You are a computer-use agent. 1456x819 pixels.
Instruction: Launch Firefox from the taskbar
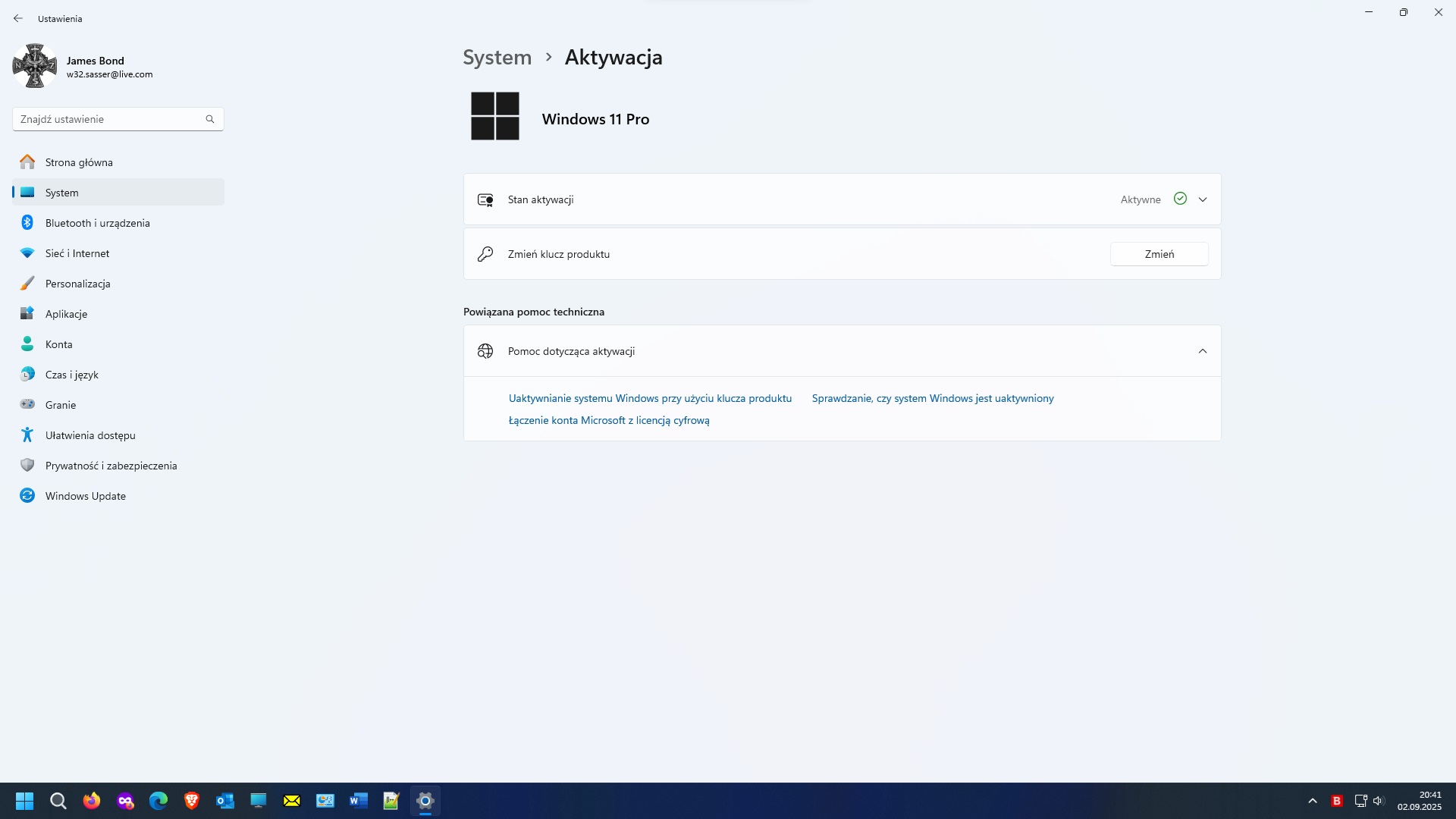point(92,801)
